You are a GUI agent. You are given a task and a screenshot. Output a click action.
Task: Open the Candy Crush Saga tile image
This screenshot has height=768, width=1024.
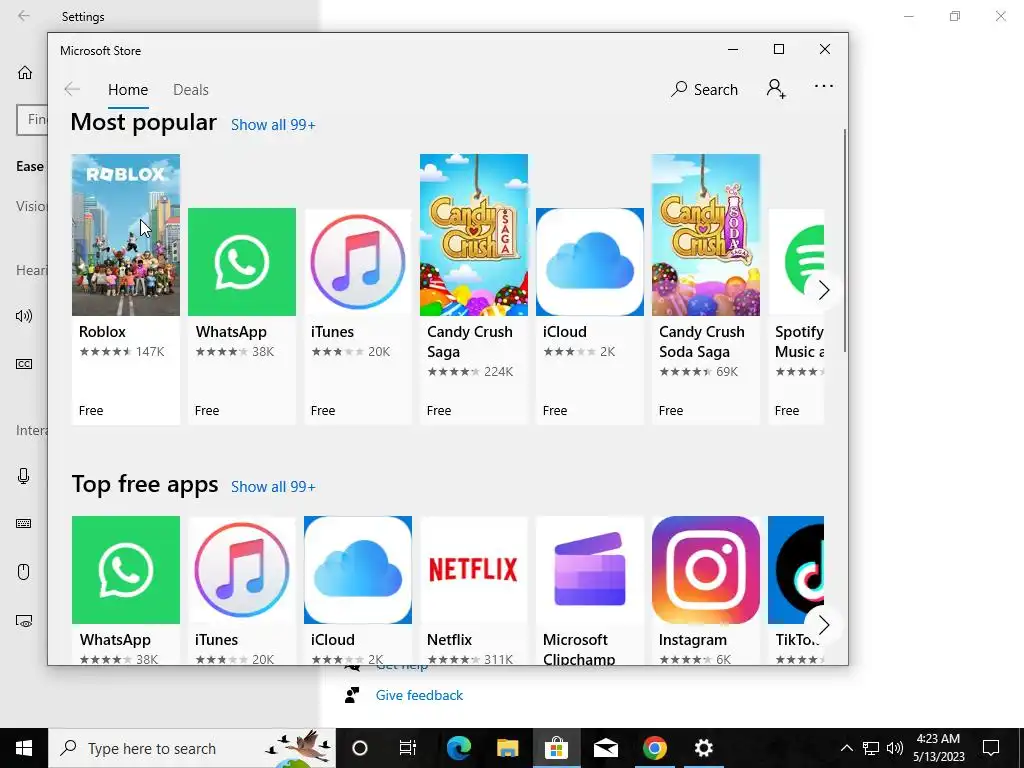[473, 235]
